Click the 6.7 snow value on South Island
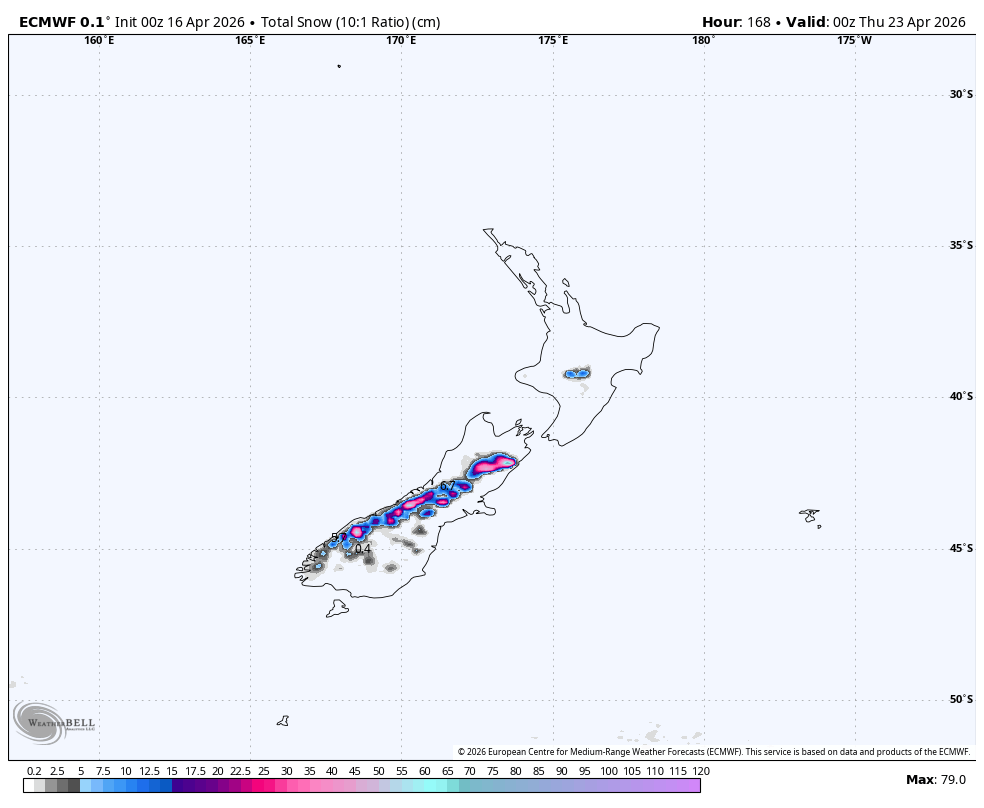This screenshot has width=984, height=808. [x=445, y=487]
